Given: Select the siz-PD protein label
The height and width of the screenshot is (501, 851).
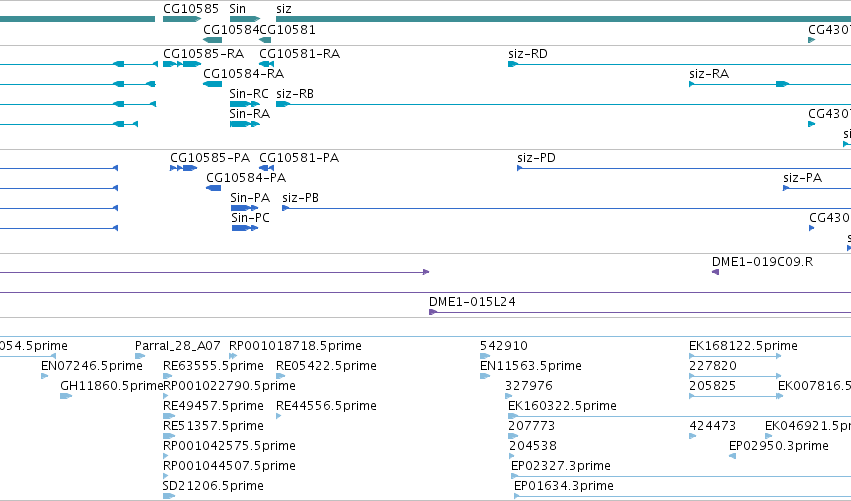Looking at the screenshot, I should pos(536,158).
